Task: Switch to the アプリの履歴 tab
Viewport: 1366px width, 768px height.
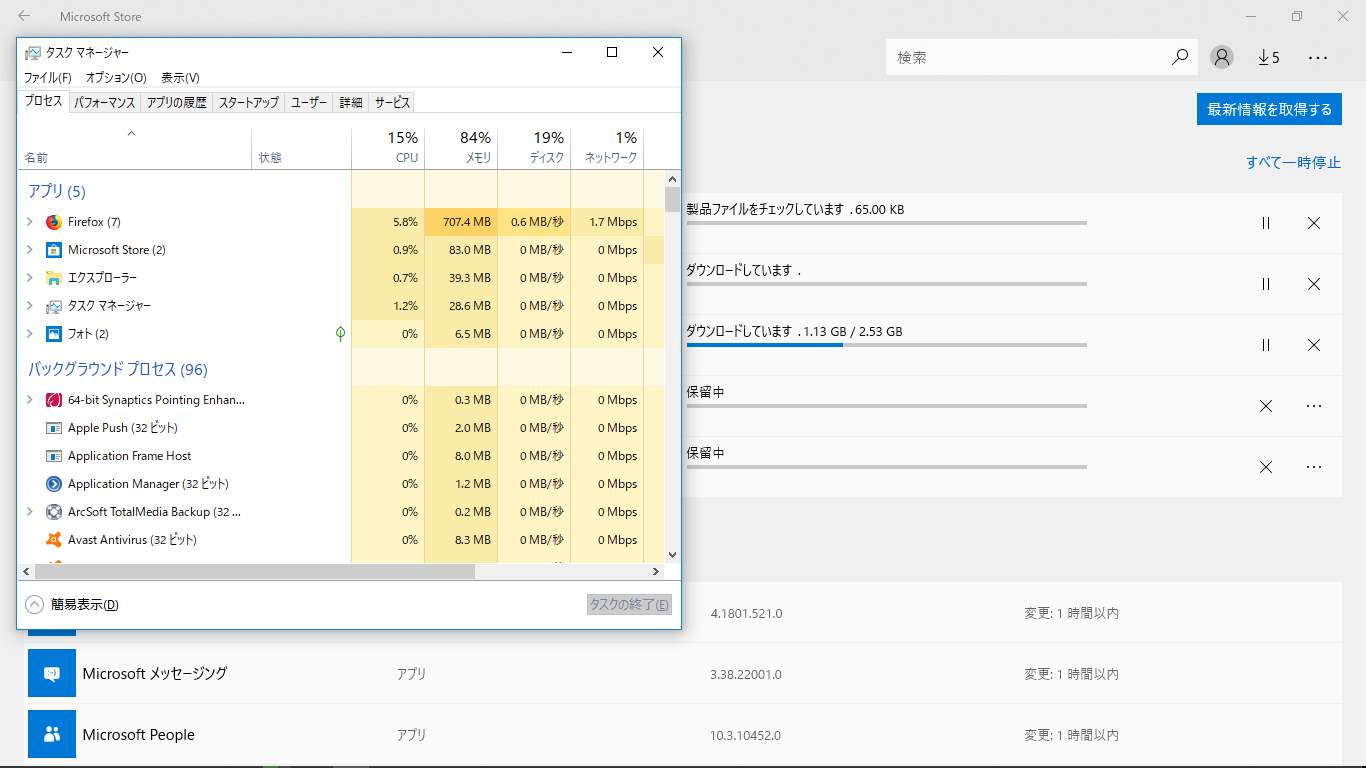Action: pos(176,103)
